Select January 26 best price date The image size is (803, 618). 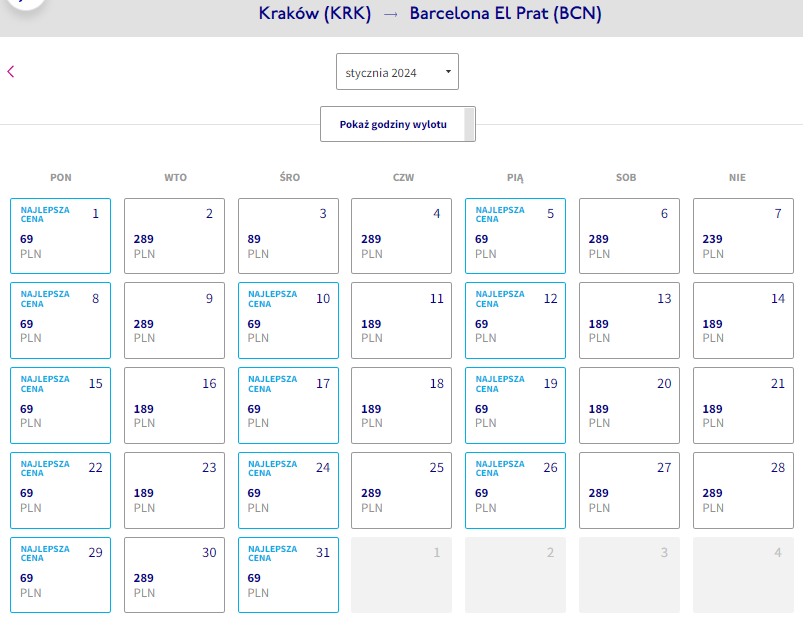click(x=515, y=491)
